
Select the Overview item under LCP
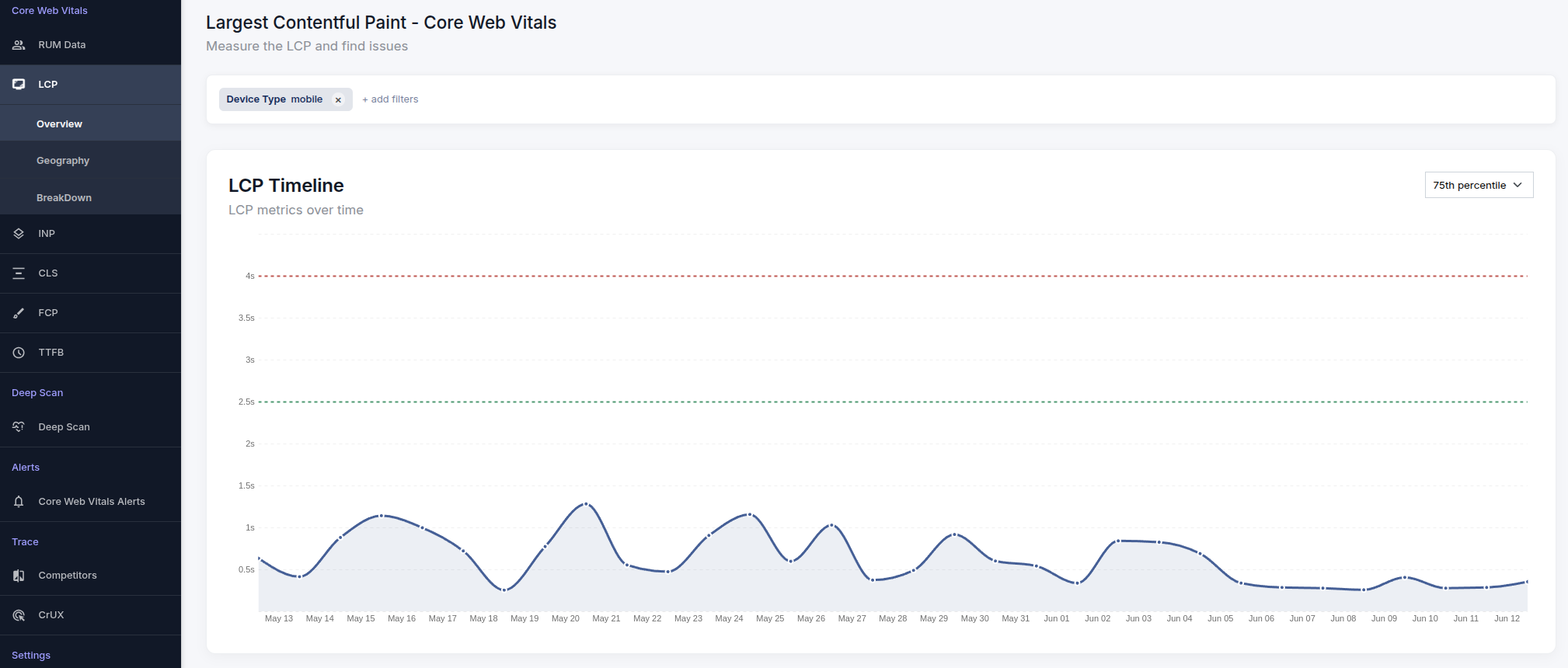(59, 124)
